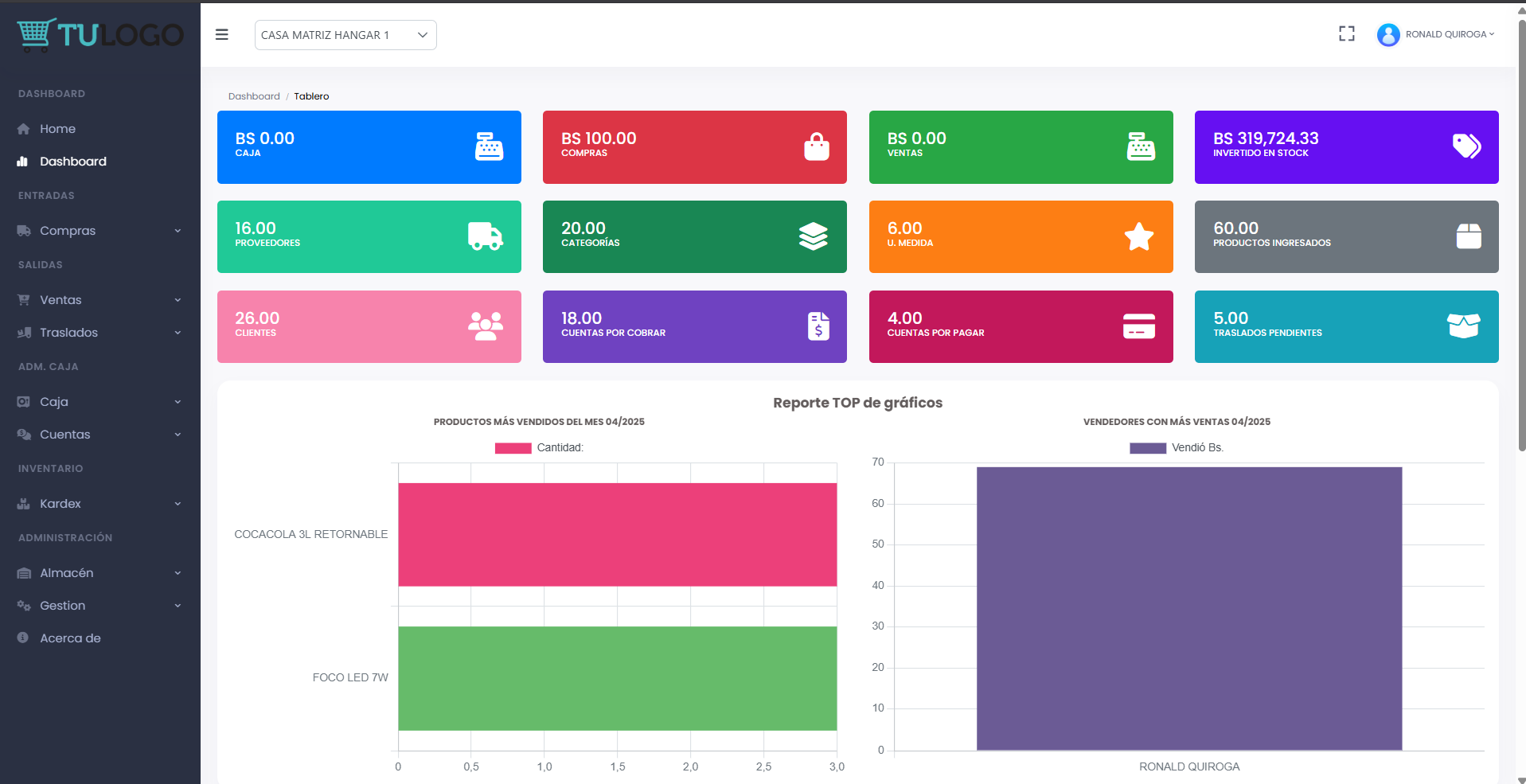
Task: Click the credit card icon on Cuentas por Pagar
Action: pyautogui.click(x=1138, y=326)
